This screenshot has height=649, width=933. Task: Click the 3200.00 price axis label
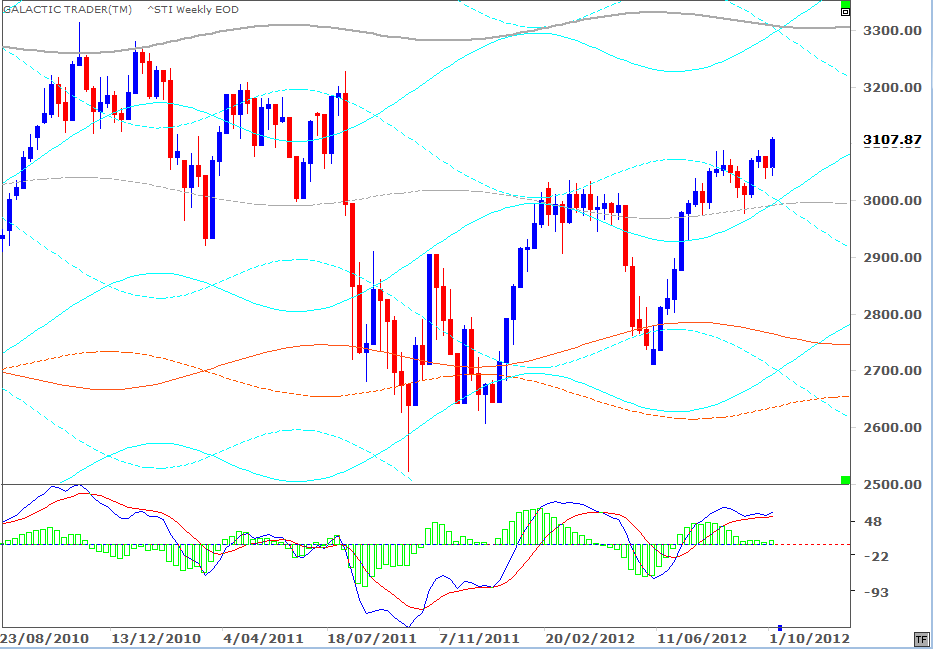(x=893, y=87)
